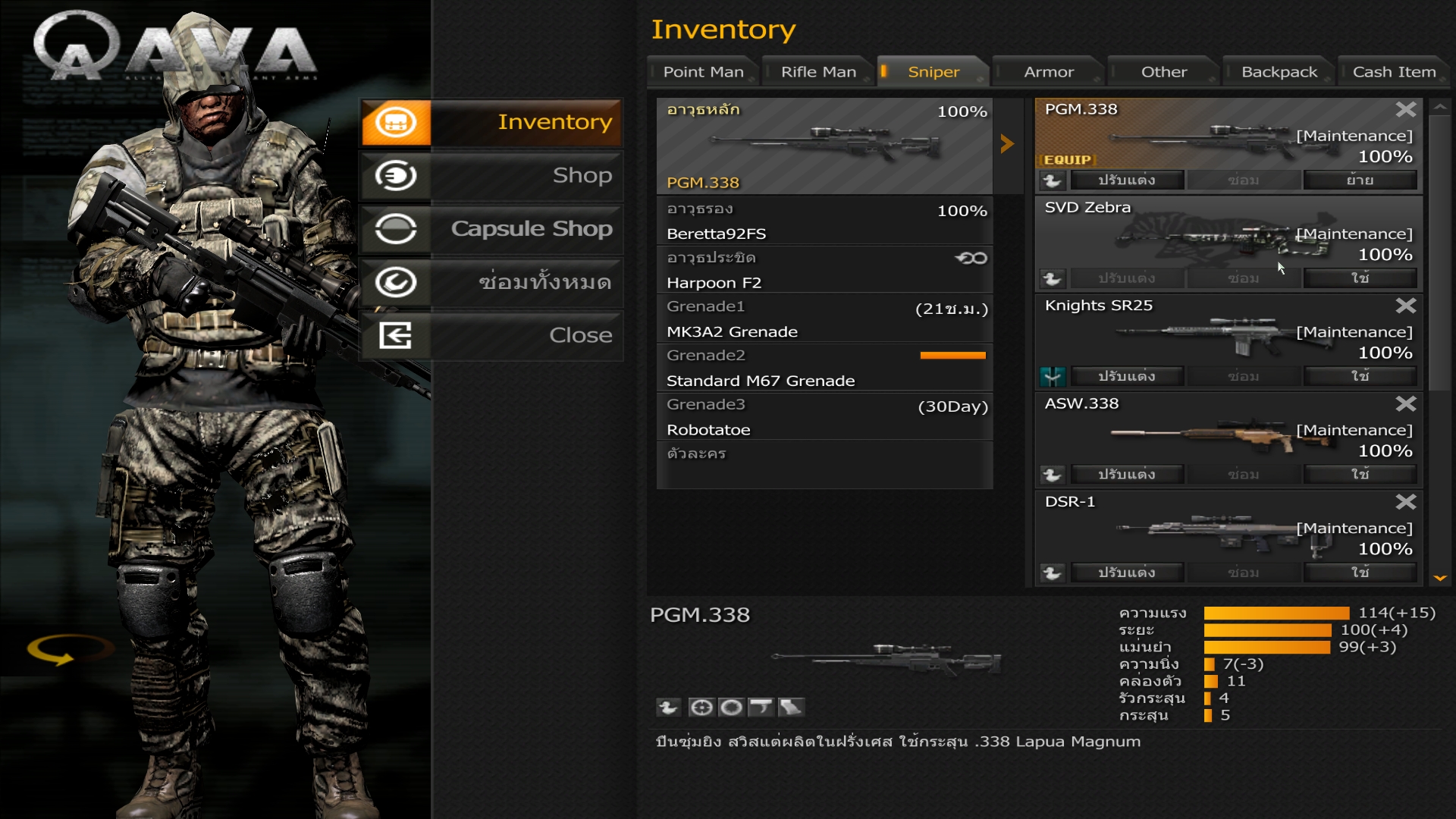The width and height of the screenshot is (1456, 819).
Task: Click the orange arrow beside the main weapon slot
Action: coord(1007,144)
